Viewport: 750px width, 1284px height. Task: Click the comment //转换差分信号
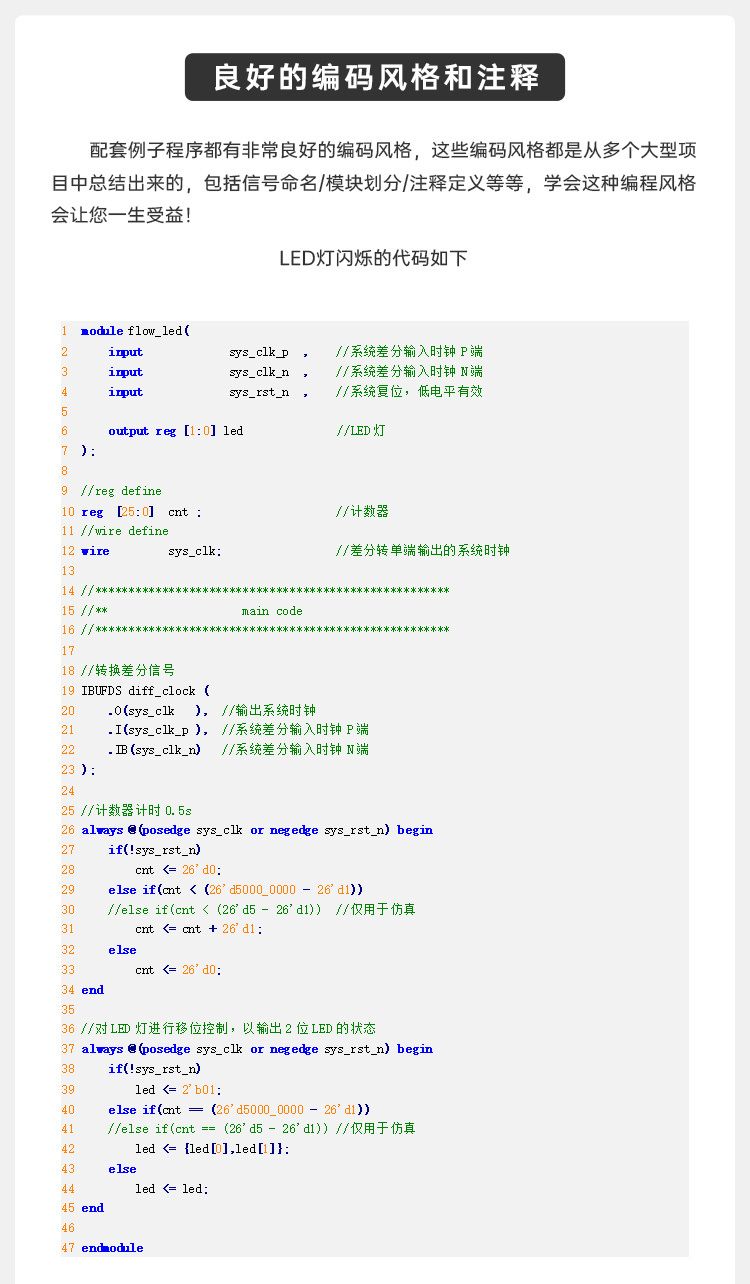(x=128, y=670)
